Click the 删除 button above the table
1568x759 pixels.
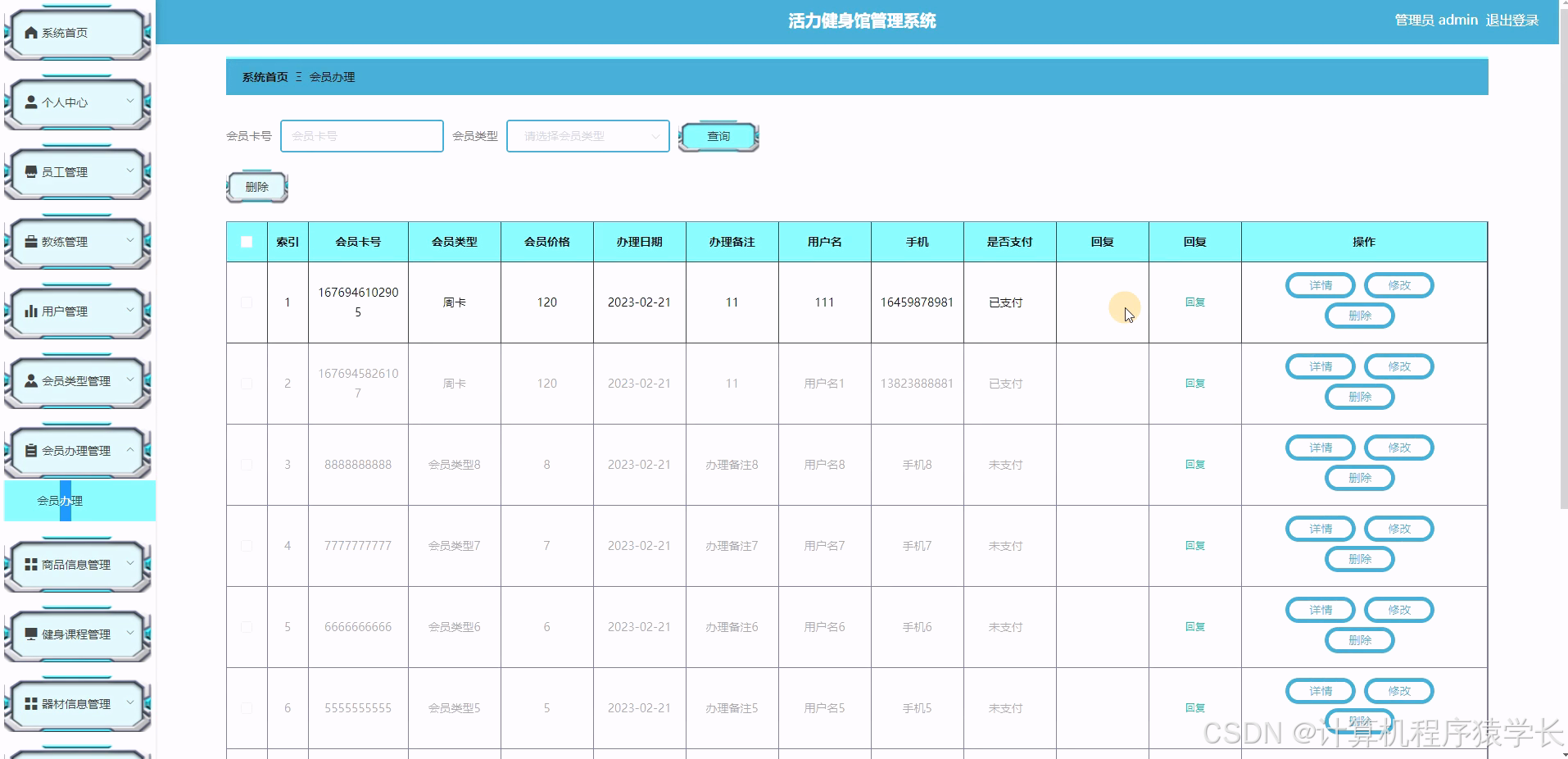tap(256, 188)
